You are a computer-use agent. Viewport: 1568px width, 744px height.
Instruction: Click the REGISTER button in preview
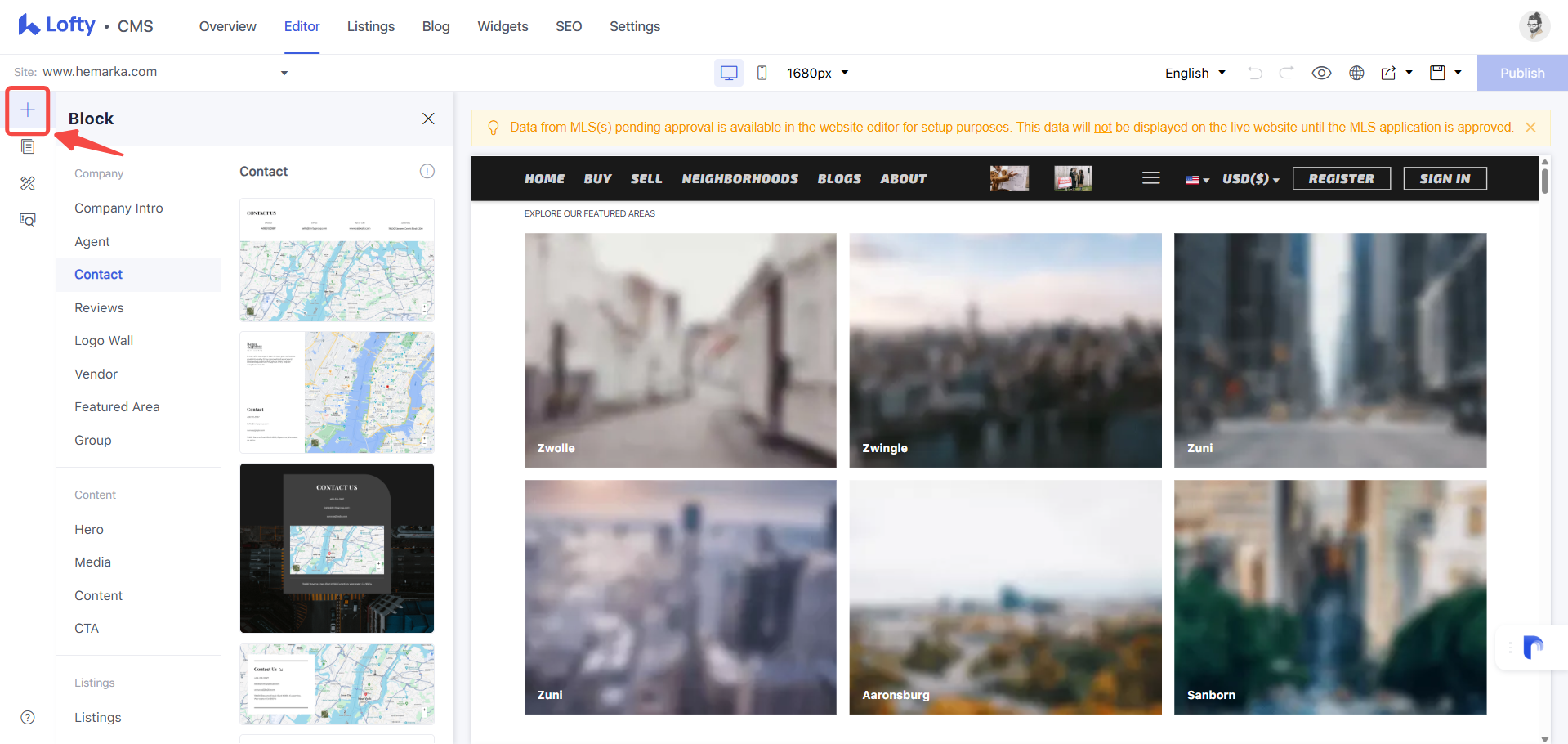[1342, 178]
